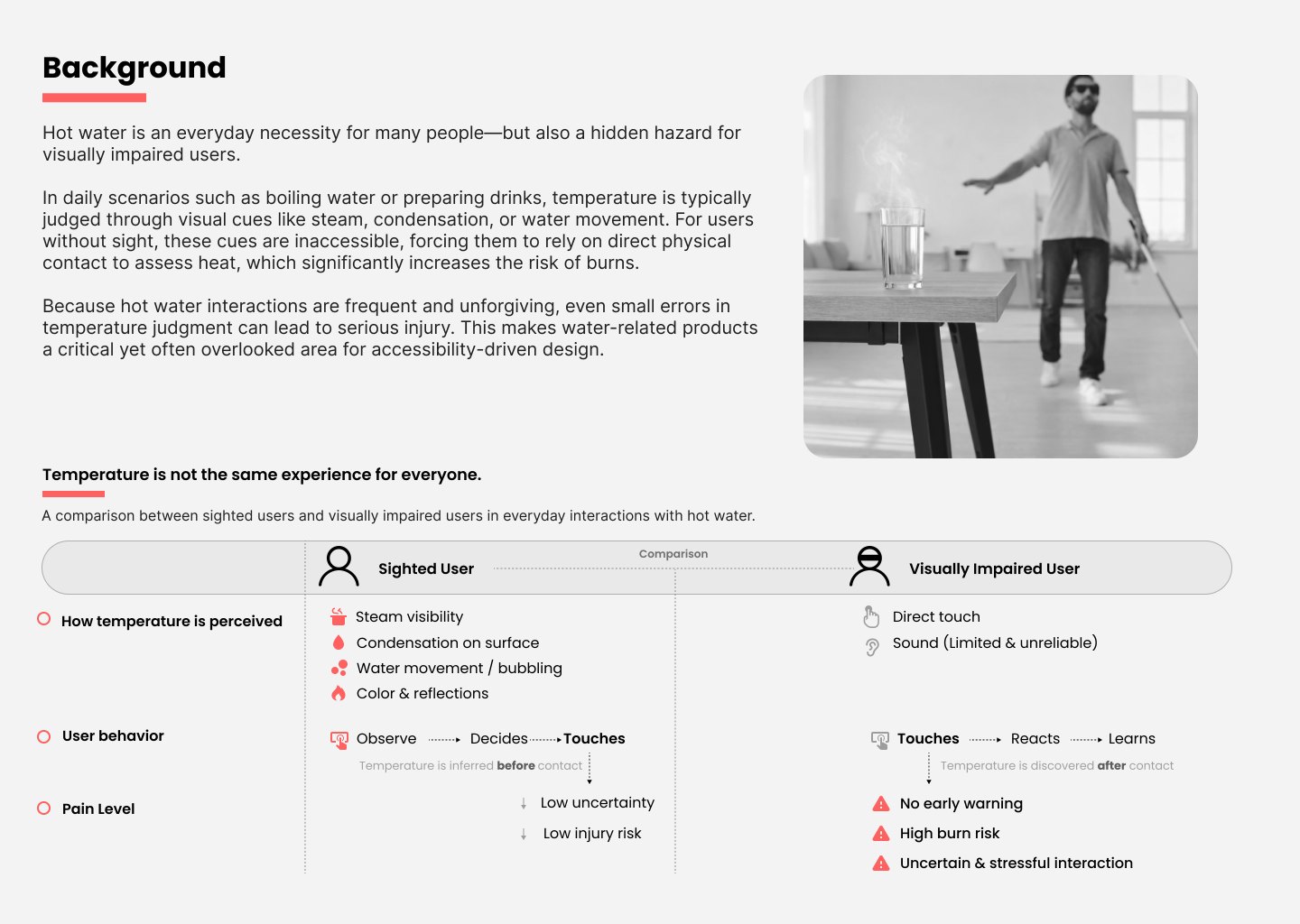1300x924 pixels.
Task: Click the Condensation droplet icon
Action: (x=339, y=642)
